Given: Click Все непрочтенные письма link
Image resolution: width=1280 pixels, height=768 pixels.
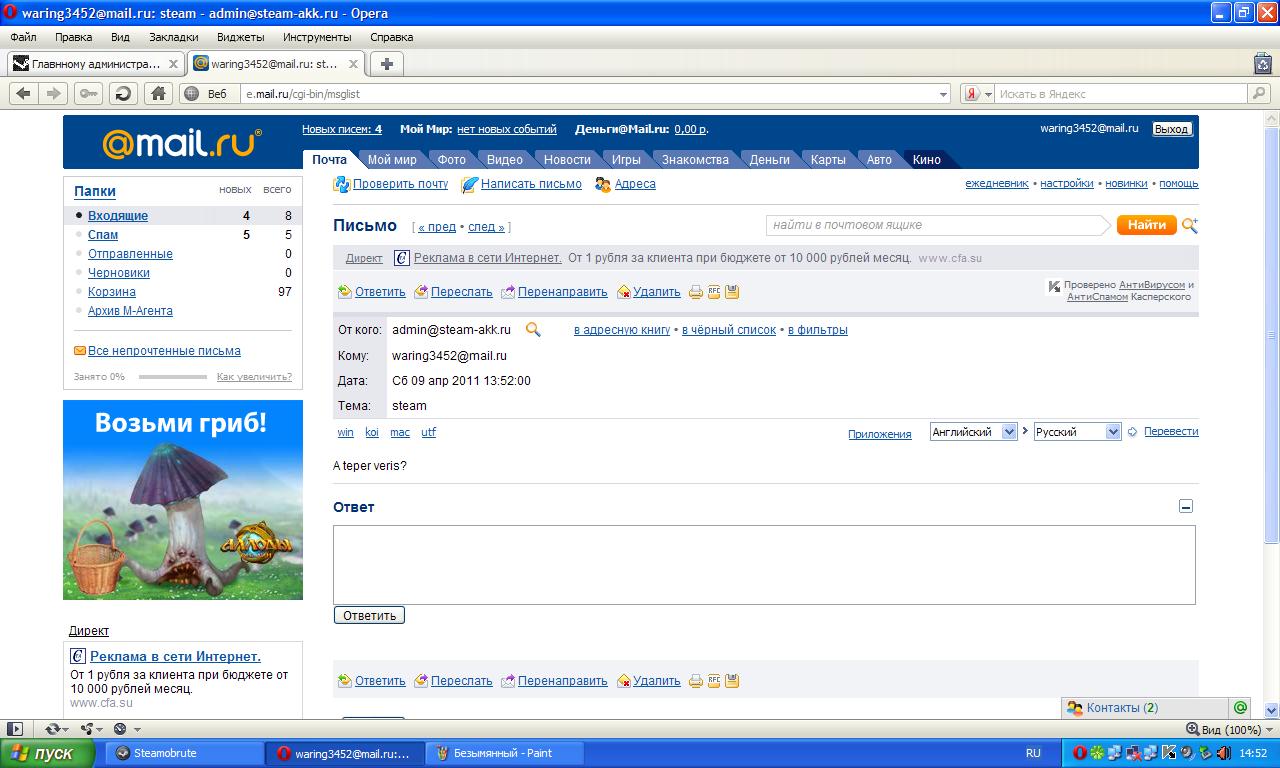Looking at the screenshot, I should coord(164,351).
